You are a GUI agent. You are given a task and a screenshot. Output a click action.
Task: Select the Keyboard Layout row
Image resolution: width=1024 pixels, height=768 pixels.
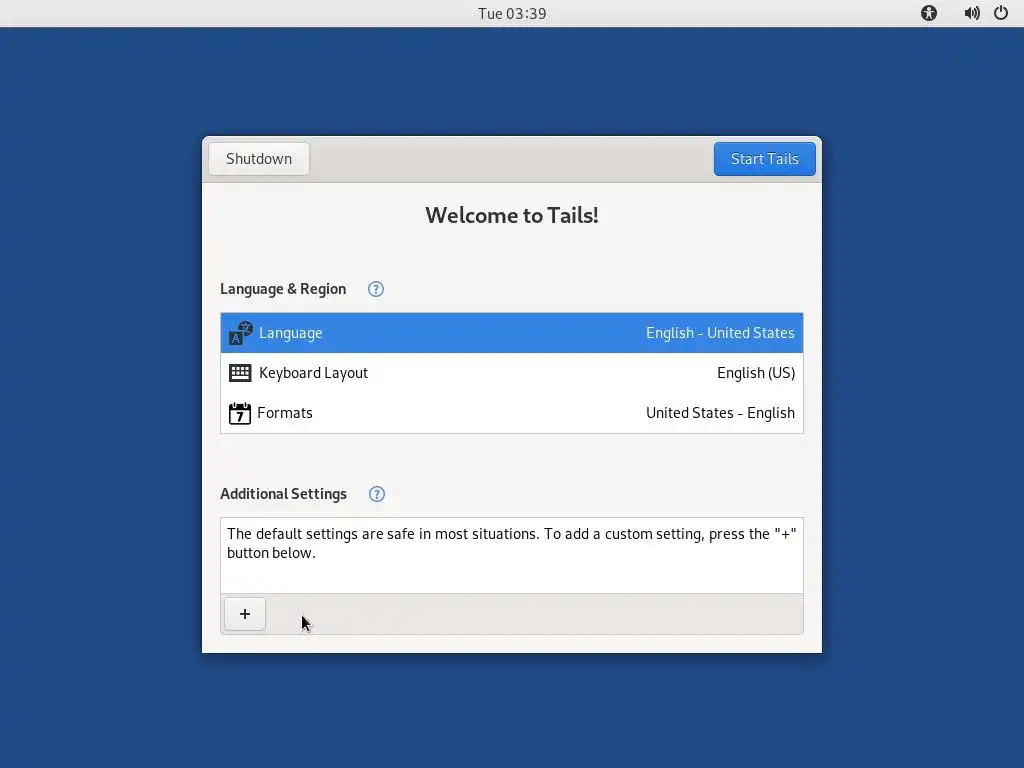(512, 373)
